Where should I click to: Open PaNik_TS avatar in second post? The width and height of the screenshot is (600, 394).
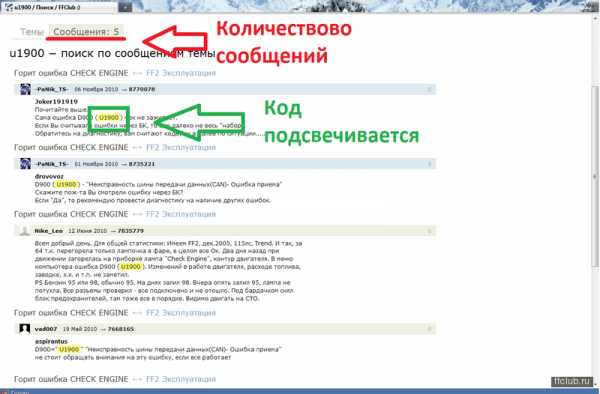tap(25, 164)
